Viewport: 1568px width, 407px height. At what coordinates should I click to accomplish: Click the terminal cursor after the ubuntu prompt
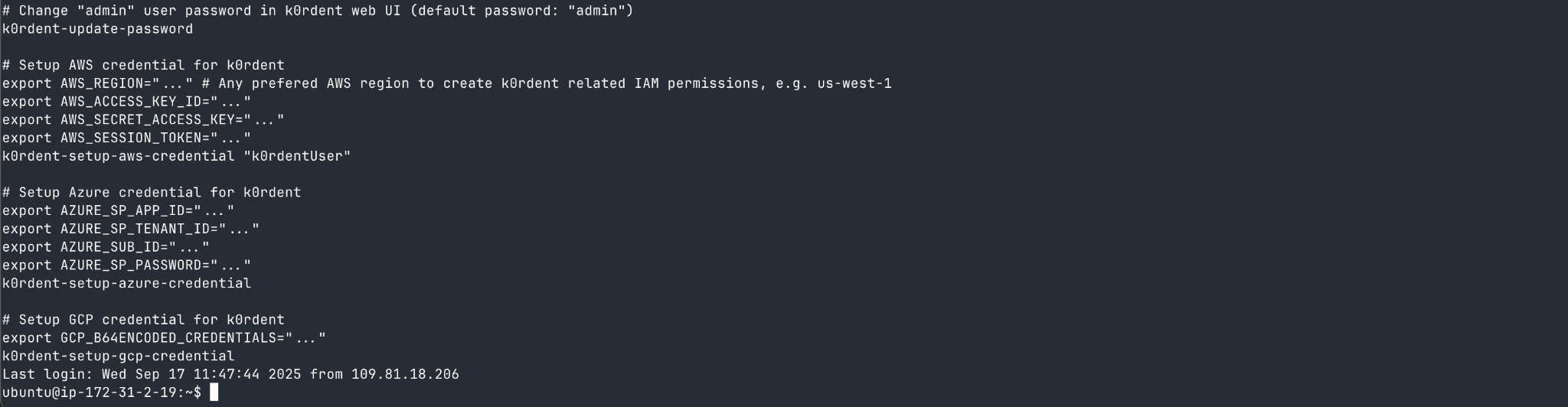[214, 392]
